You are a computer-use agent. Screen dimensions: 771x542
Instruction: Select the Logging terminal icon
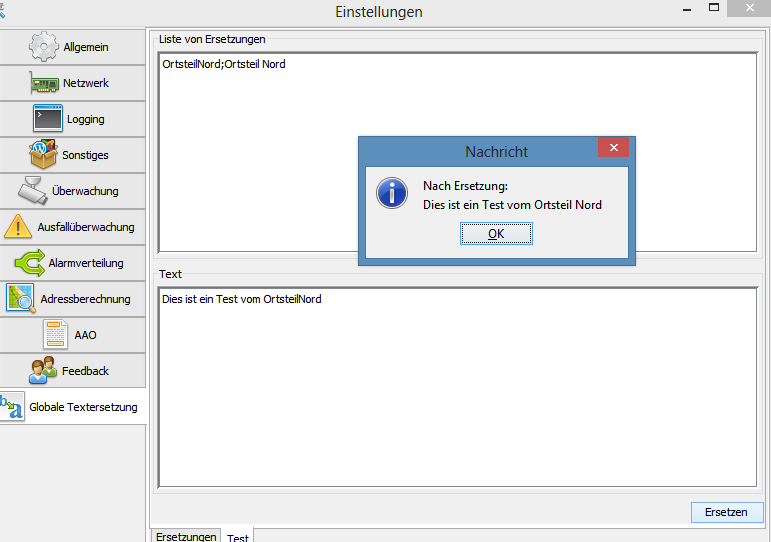tap(47, 119)
